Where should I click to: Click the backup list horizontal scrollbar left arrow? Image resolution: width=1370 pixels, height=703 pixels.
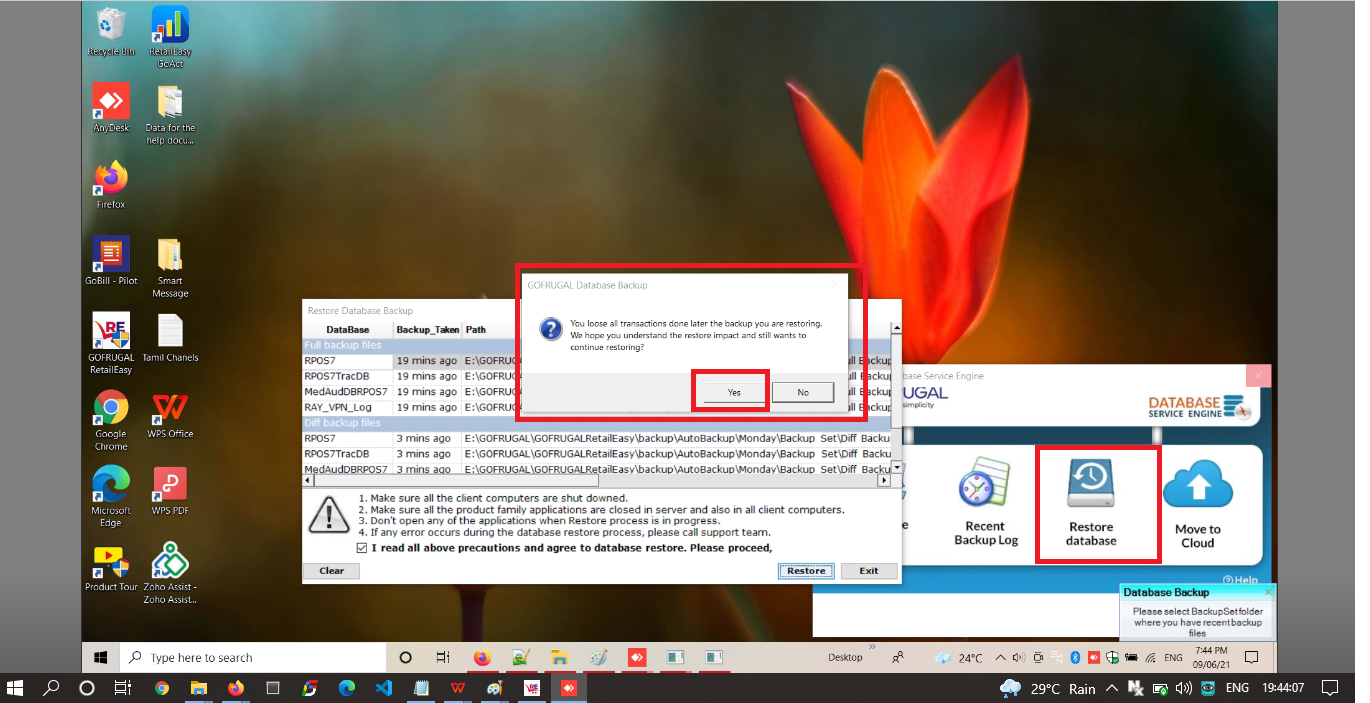(x=309, y=481)
